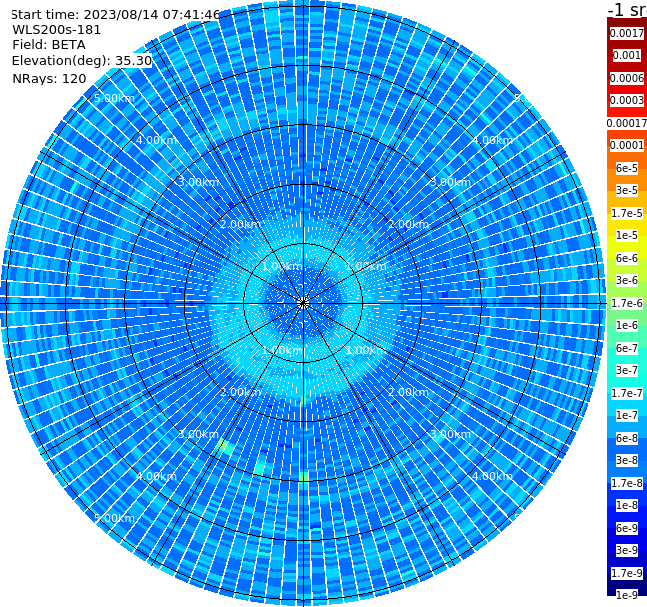
Task: Click the Start time 2023/08/14 07:41:46 text
Action: tap(115, 15)
